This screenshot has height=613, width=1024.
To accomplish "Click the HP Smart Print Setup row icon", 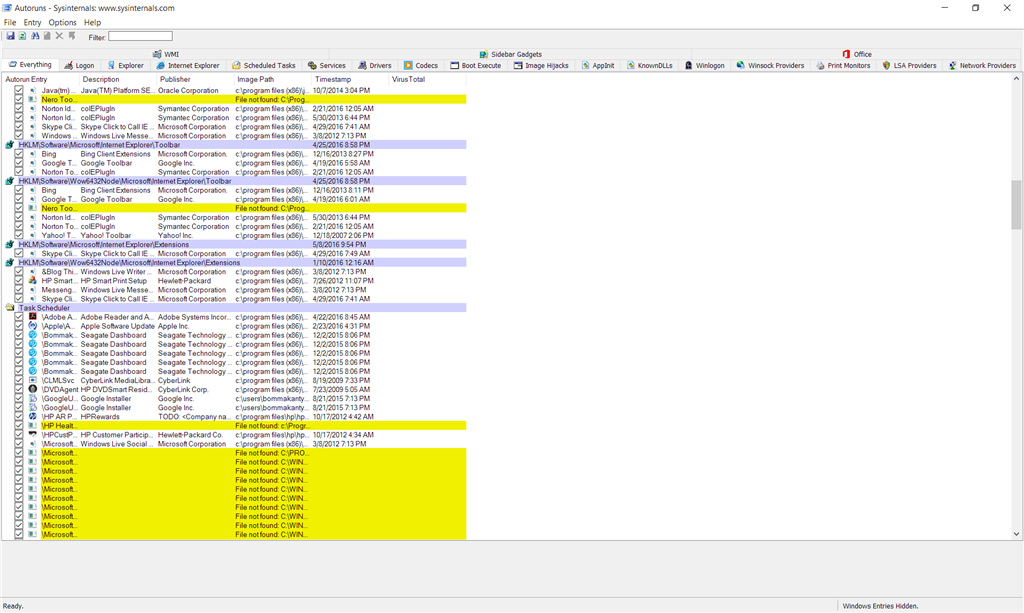I will coord(33,281).
